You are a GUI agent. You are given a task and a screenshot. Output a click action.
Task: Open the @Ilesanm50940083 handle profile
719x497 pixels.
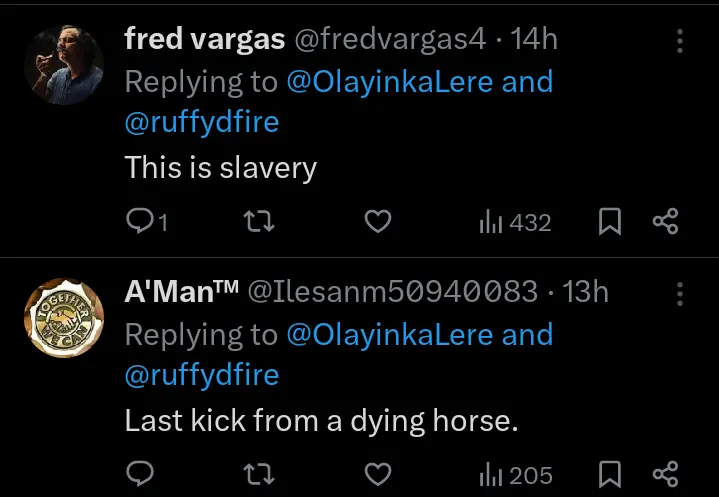click(x=392, y=291)
